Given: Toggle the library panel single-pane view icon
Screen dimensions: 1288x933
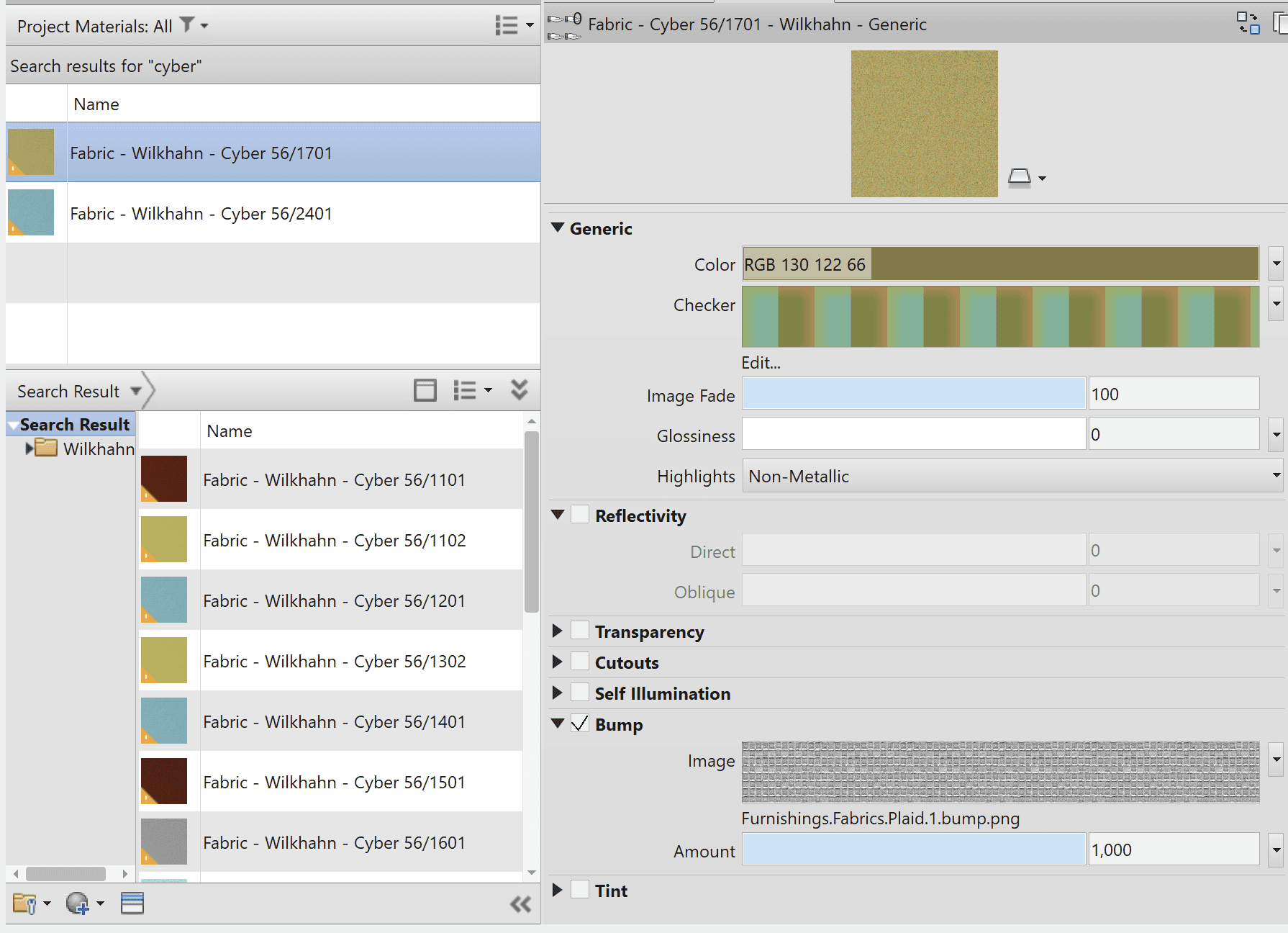Looking at the screenshot, I should (425, 391).
